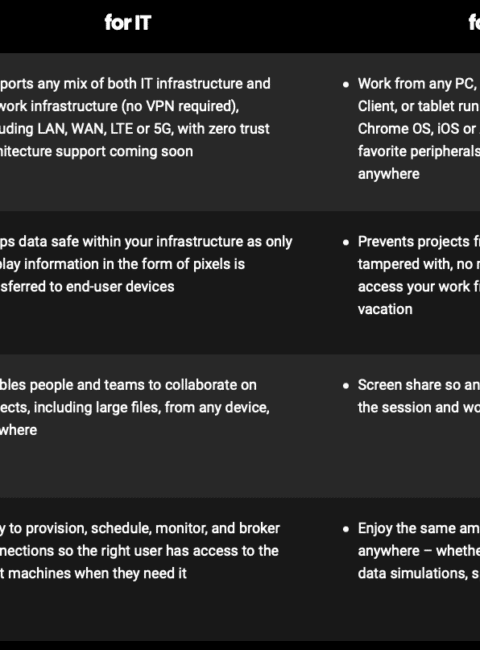This screenshot has width=480, height=650.
Task: Click the word "vacation"
Action: click(x=385, y=309)
